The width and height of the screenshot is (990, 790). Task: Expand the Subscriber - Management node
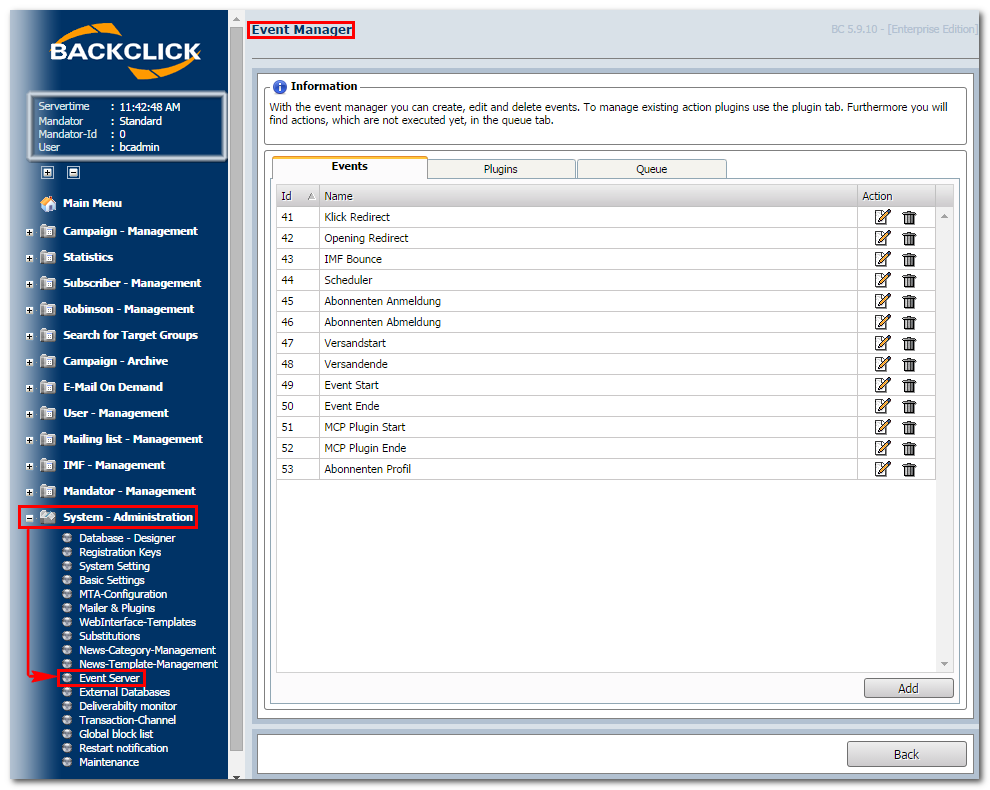[29, 284]
